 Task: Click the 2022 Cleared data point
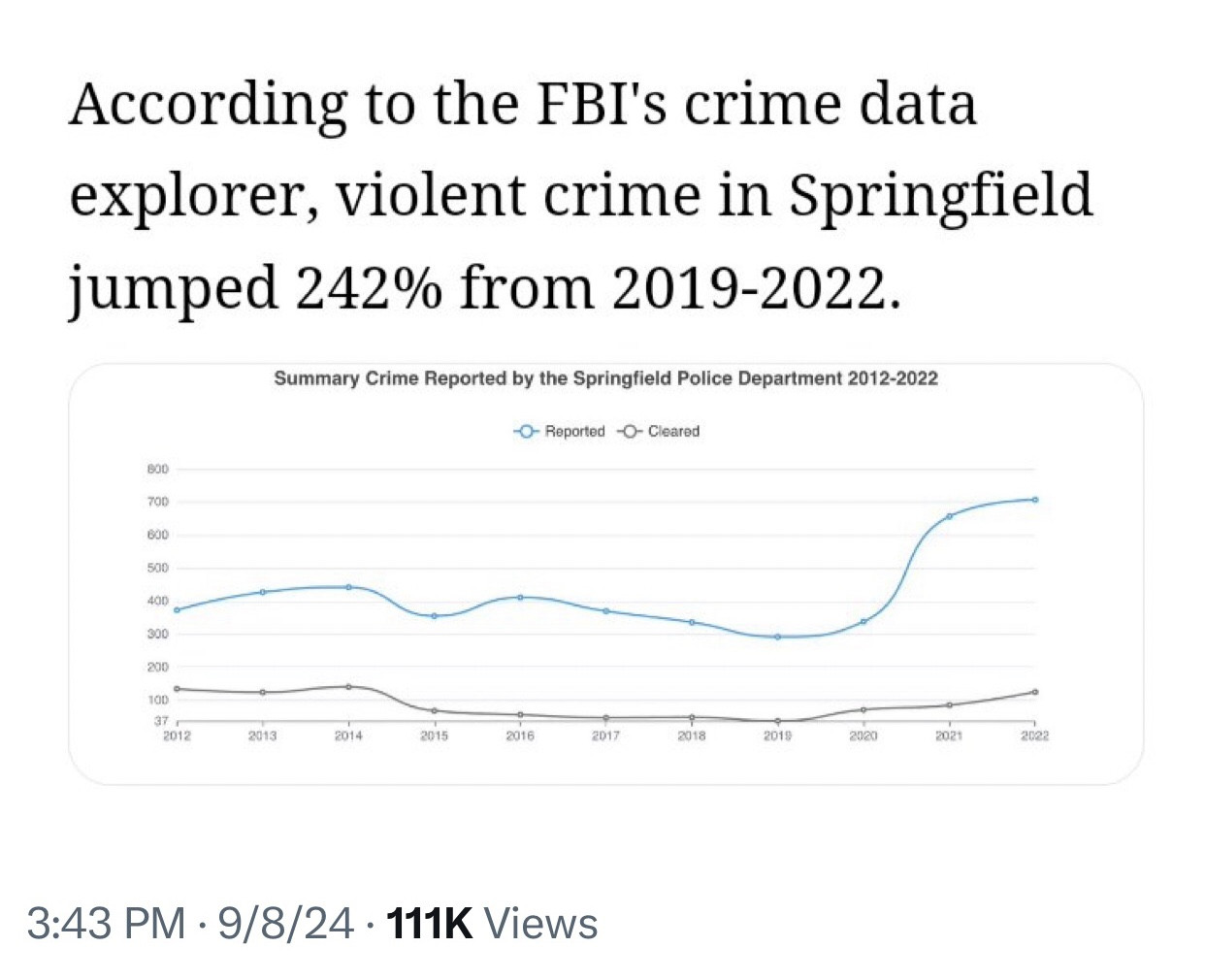[1035, 692]
